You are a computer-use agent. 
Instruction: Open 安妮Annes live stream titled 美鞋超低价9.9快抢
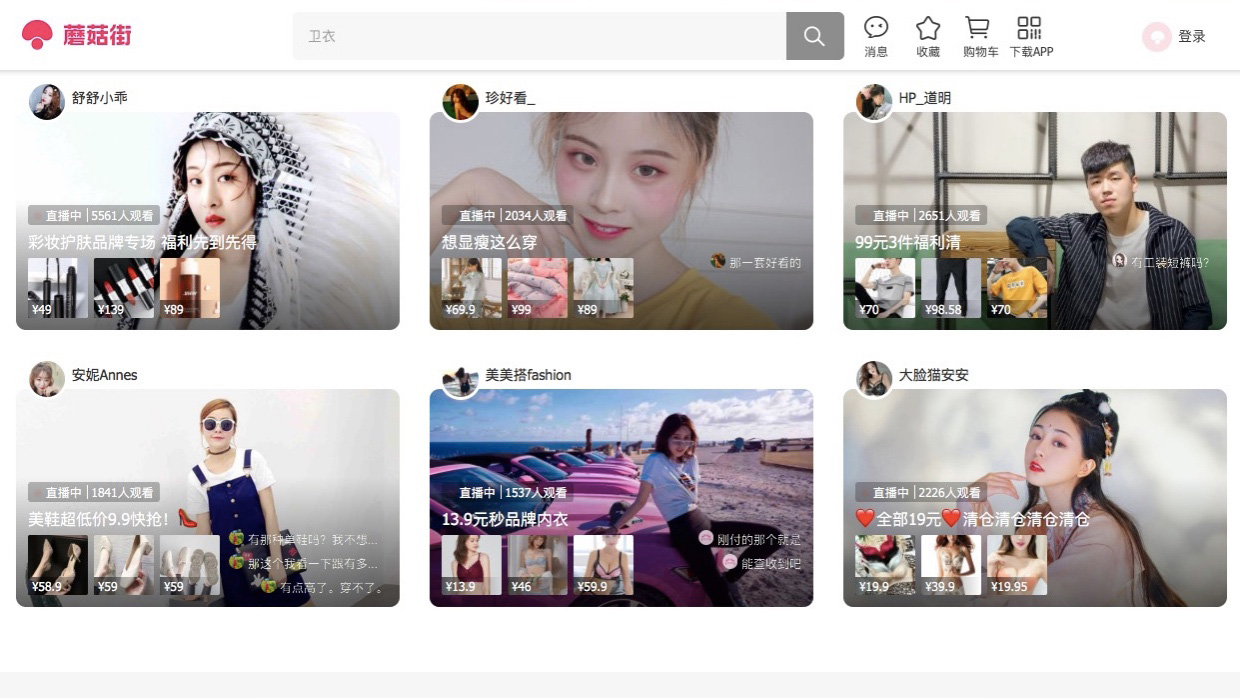99,519
